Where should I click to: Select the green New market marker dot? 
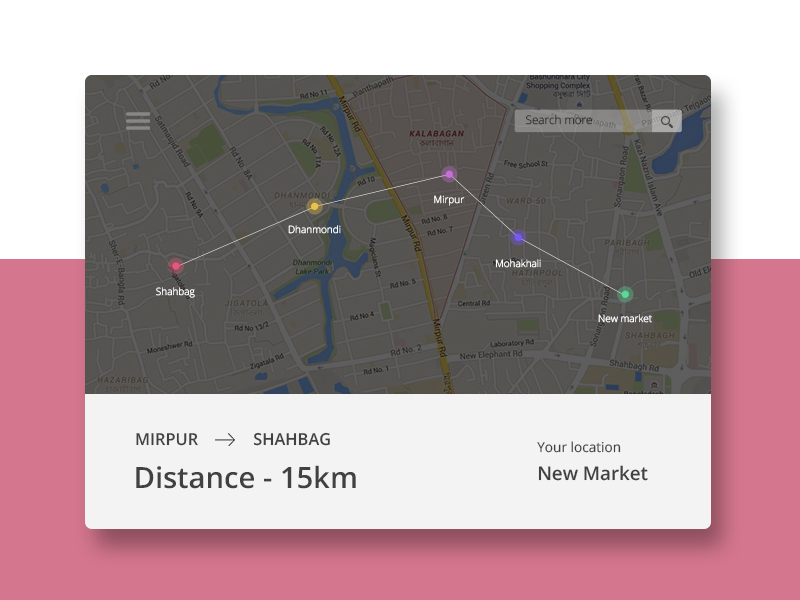pos(625,294)
